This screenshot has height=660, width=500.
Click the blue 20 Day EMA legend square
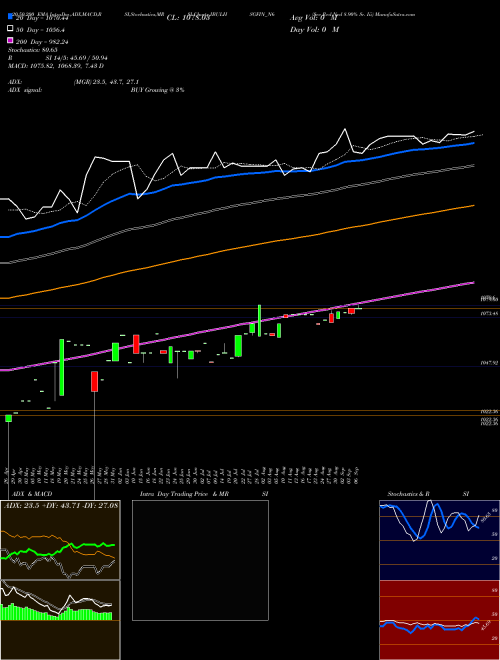[10, 17]
